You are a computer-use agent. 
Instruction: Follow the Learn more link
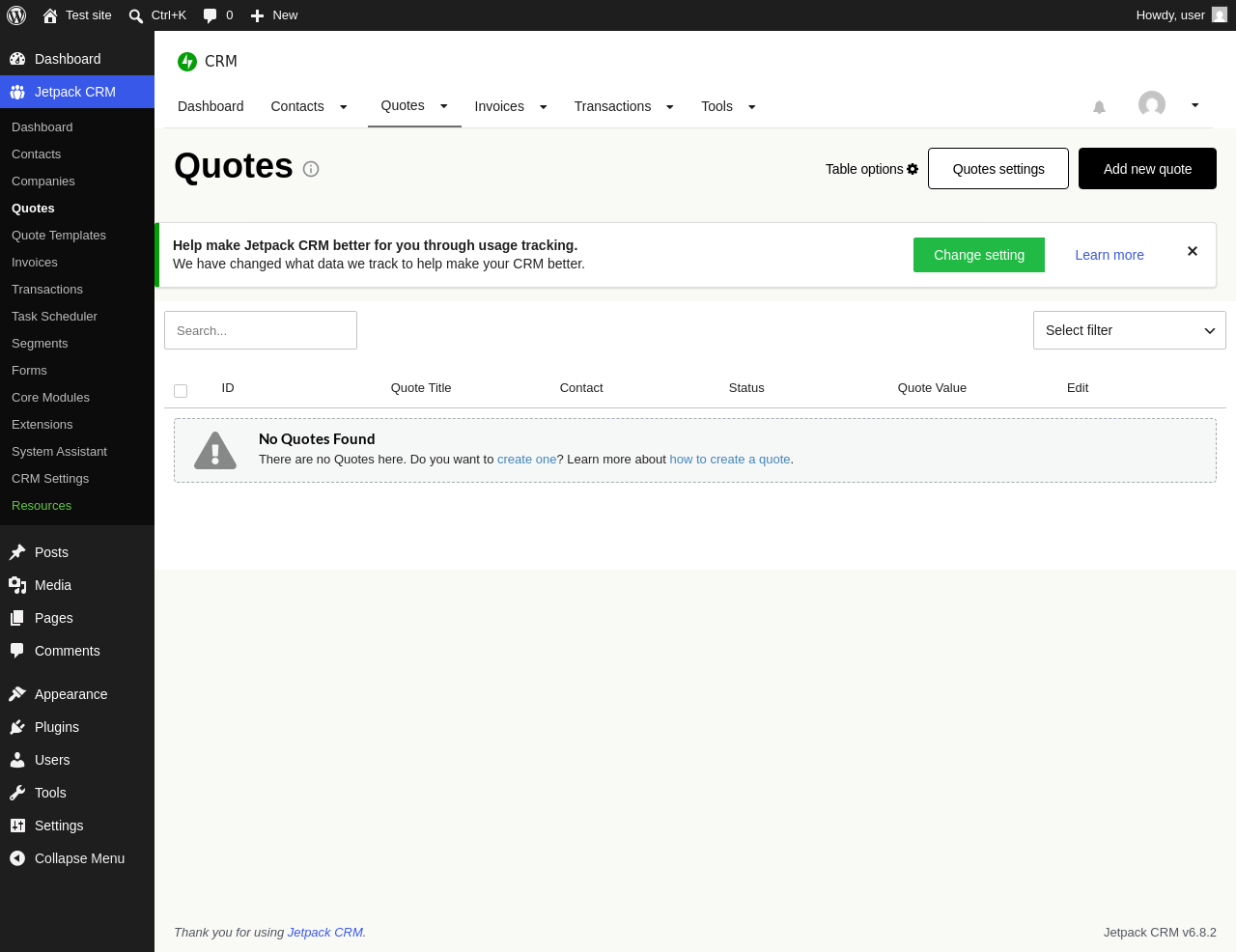click(1110, 255)
